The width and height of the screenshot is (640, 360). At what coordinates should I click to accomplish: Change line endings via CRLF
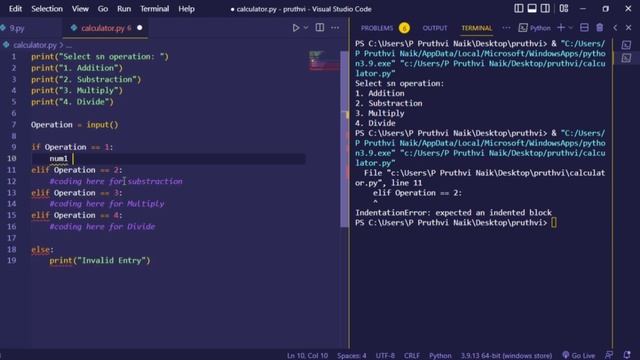tap(412, 356)
